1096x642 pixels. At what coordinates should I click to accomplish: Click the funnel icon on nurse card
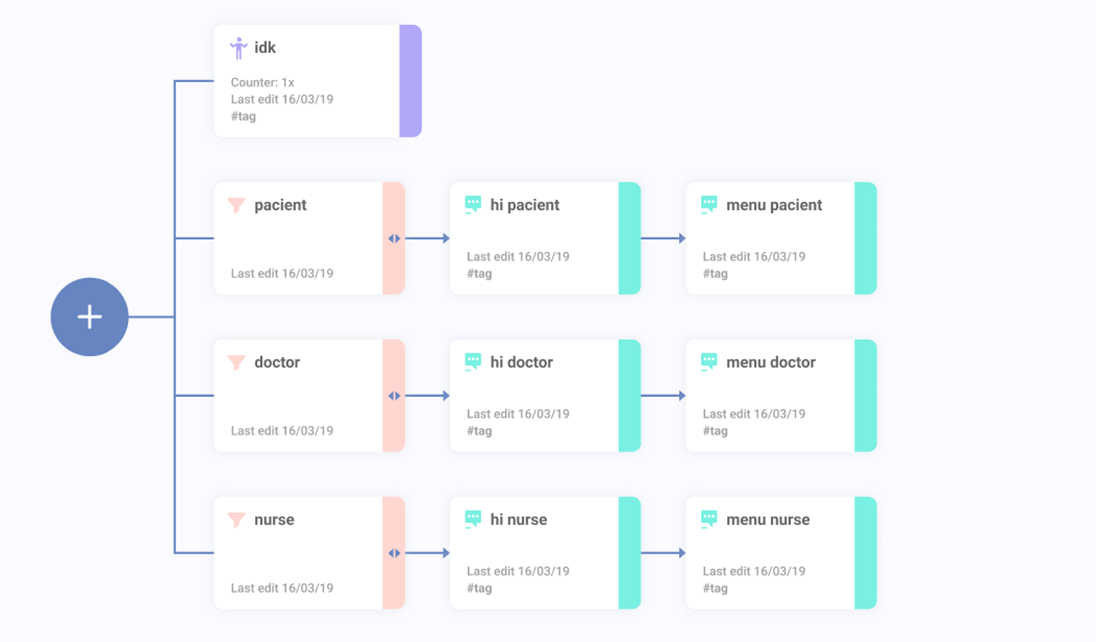[237, 520]
